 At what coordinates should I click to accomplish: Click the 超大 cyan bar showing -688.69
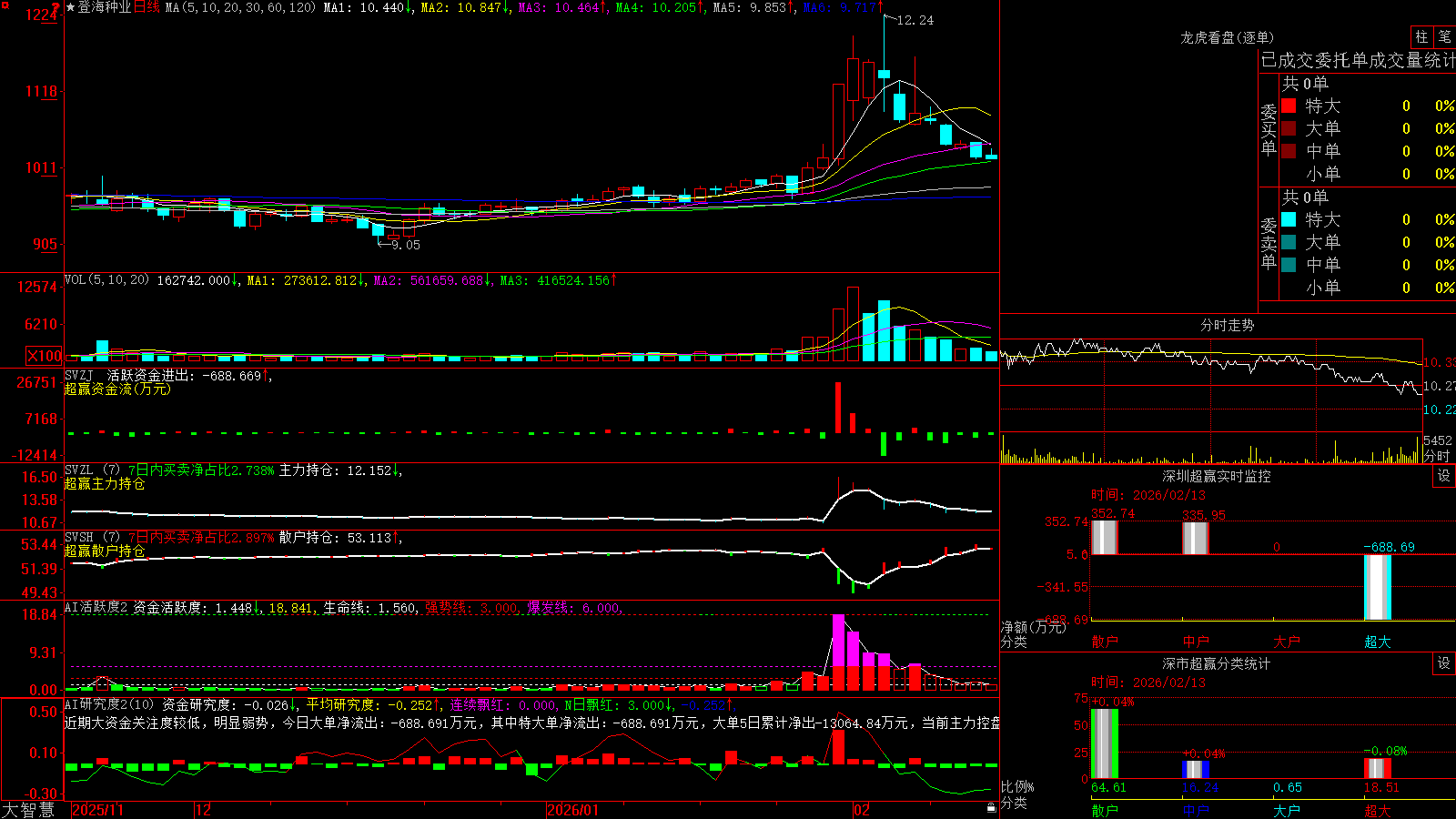1378,588
